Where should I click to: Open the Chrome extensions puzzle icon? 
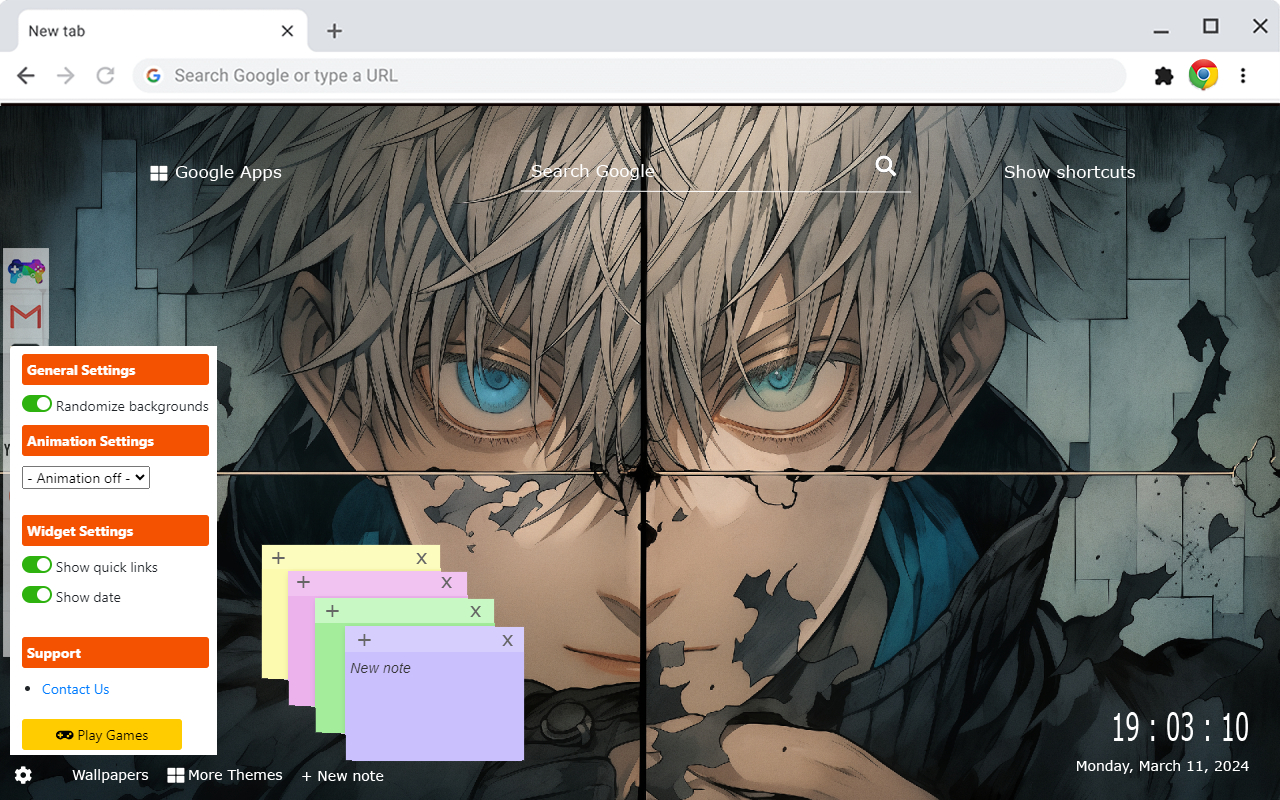1163,74
